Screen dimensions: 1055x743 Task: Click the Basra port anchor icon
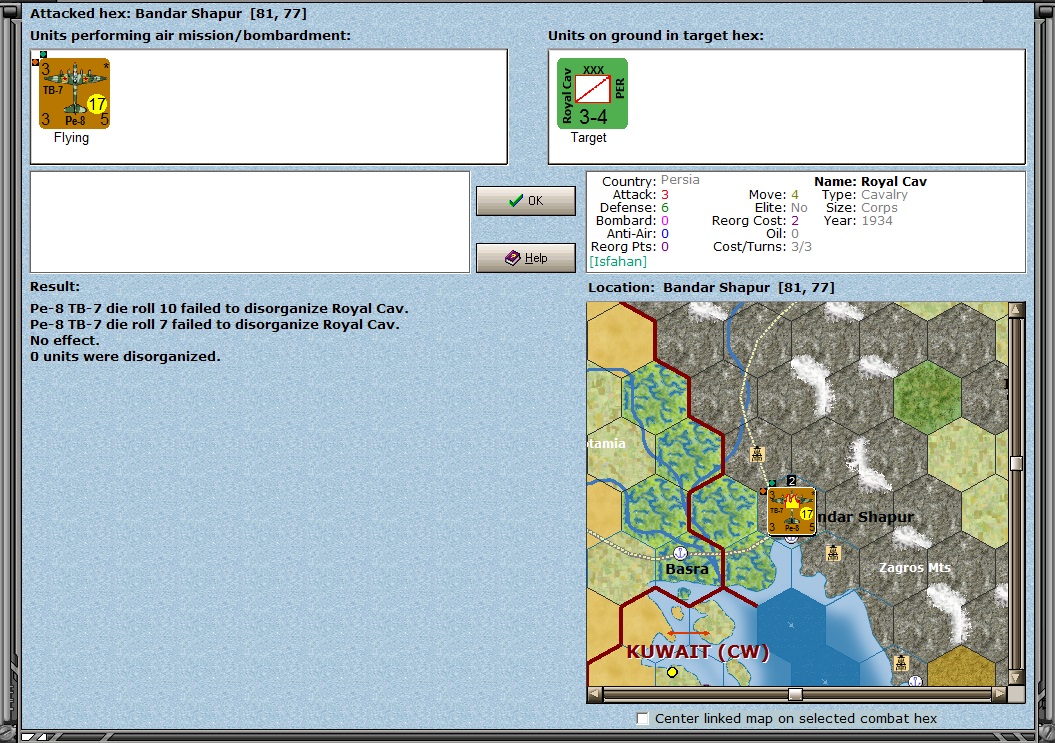click(680, 553)
